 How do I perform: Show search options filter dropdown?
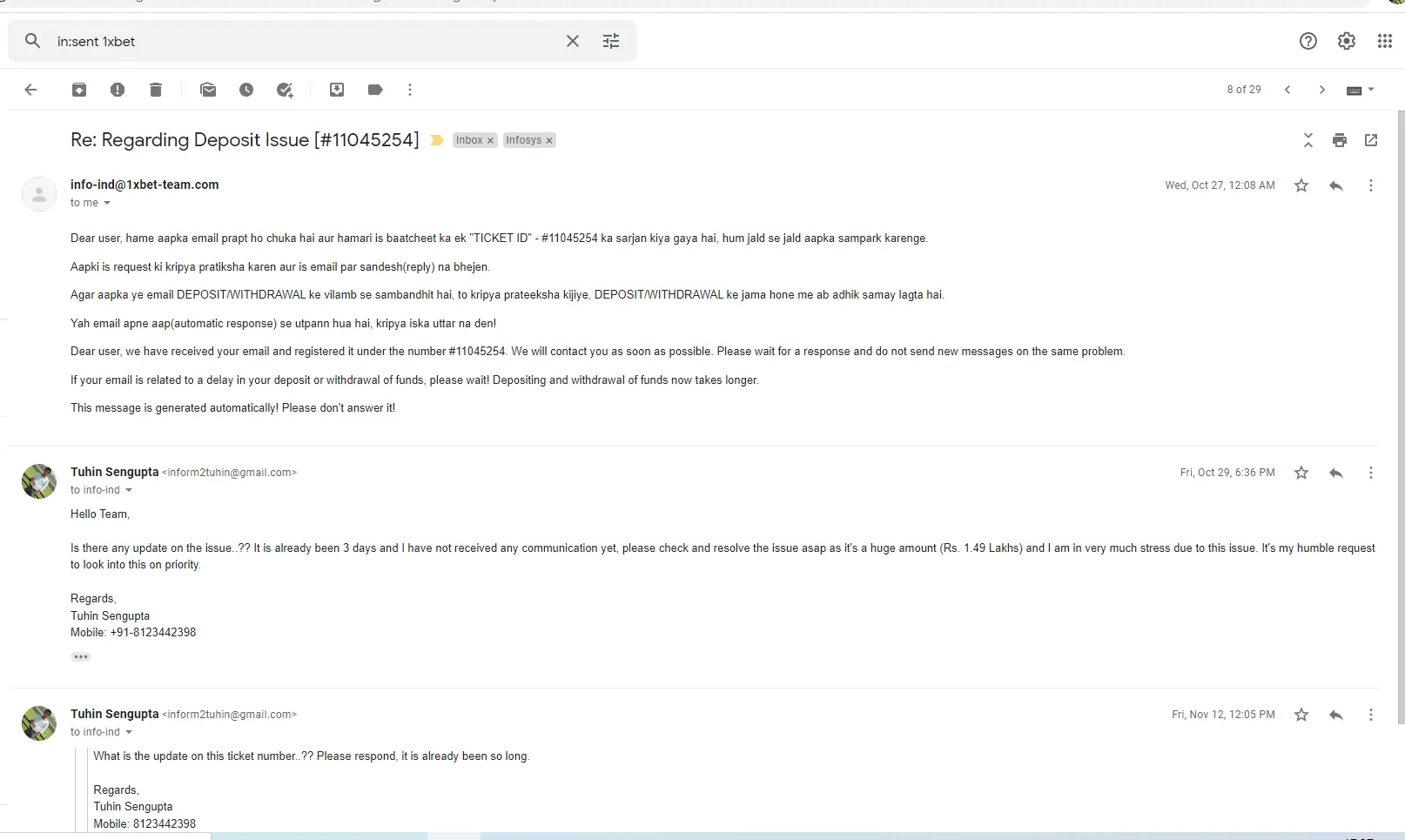point(611,41)
